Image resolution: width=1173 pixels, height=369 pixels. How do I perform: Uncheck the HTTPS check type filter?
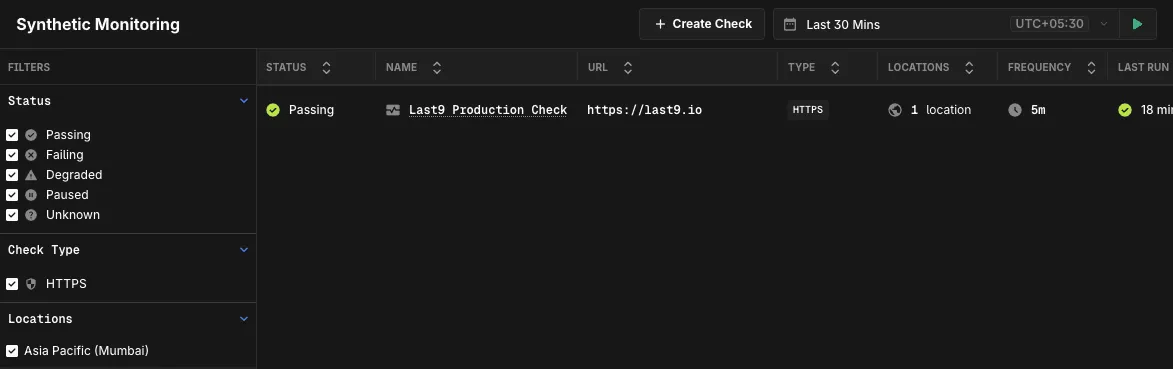12,284
